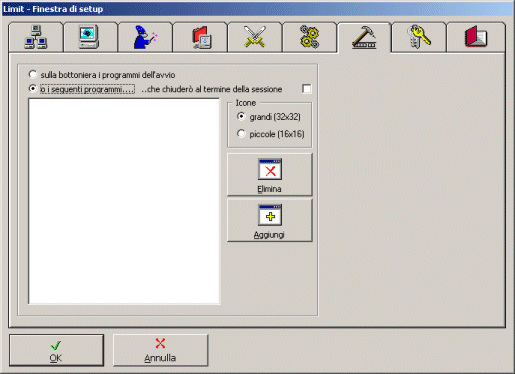Cancel with the Annulla button
The image size is (515, 374).
pos(160,350)
